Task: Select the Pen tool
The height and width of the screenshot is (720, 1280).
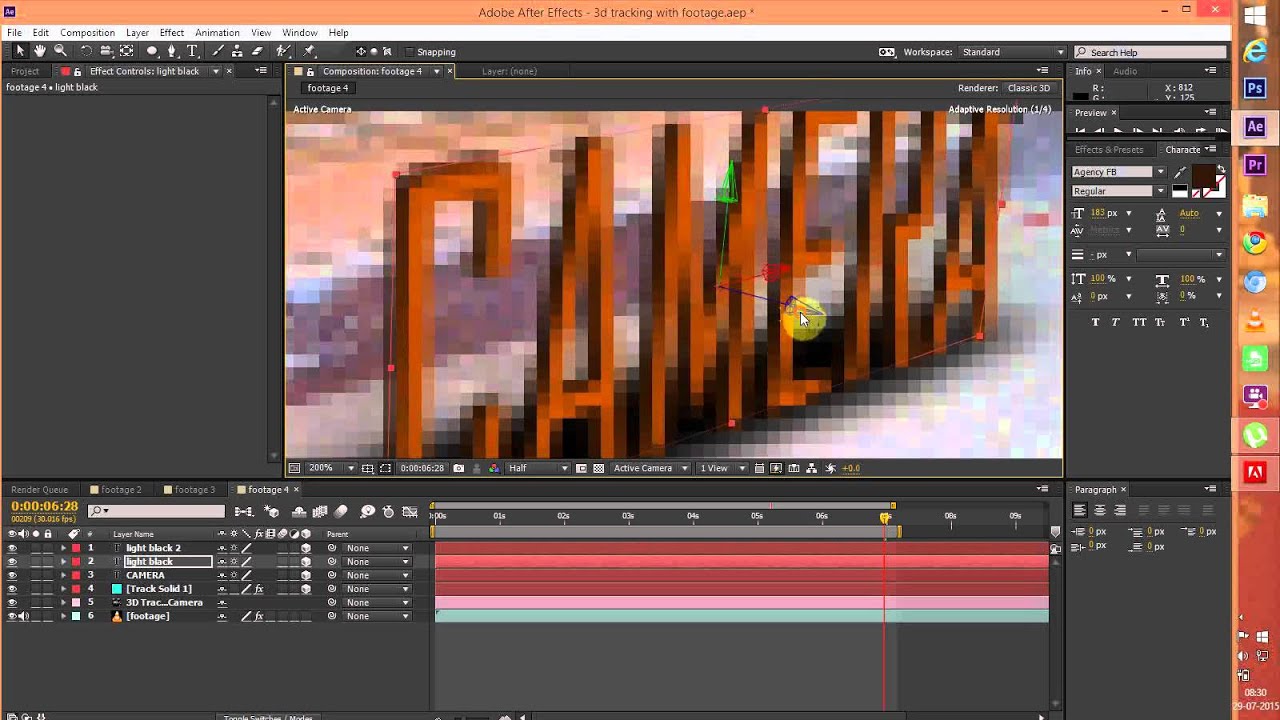Action: pos(172,51)
